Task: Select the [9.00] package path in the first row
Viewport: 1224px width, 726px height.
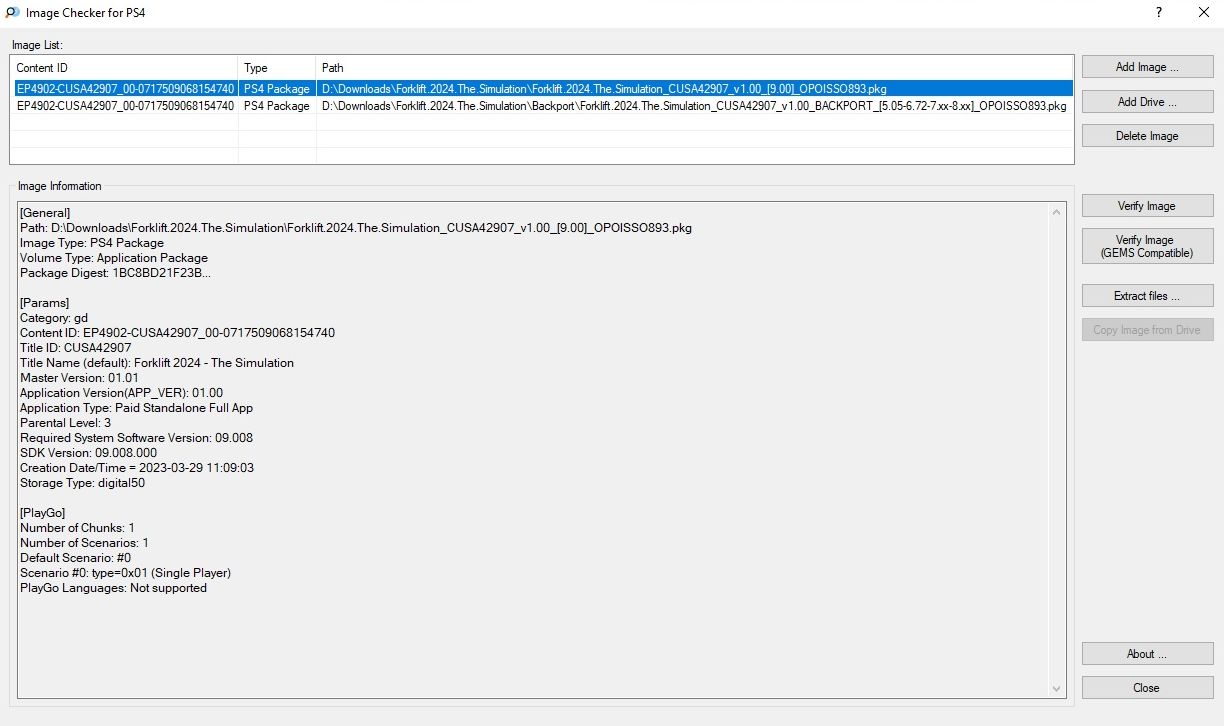Action: coord(604,89)
